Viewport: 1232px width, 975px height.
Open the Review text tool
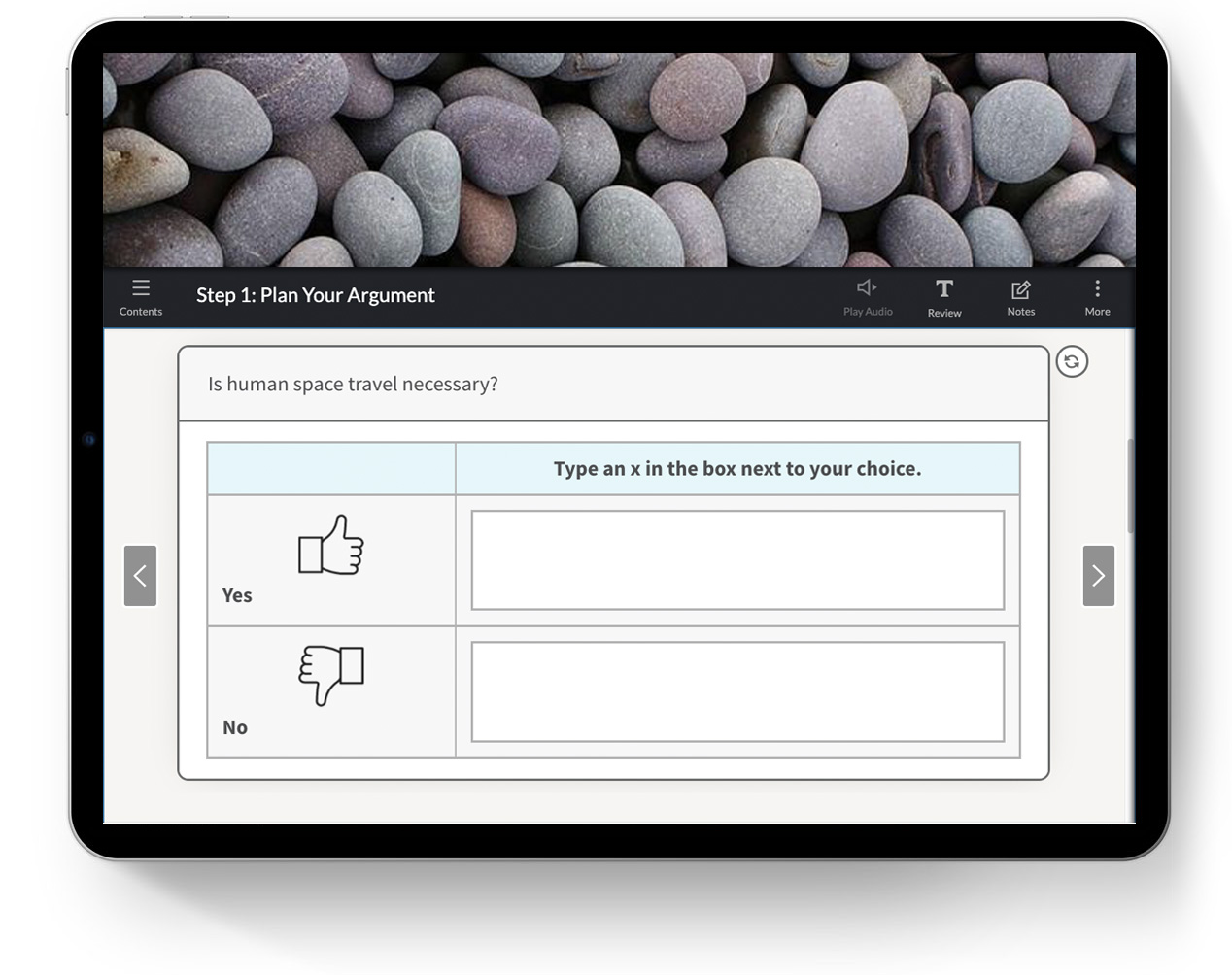(943, 298)
